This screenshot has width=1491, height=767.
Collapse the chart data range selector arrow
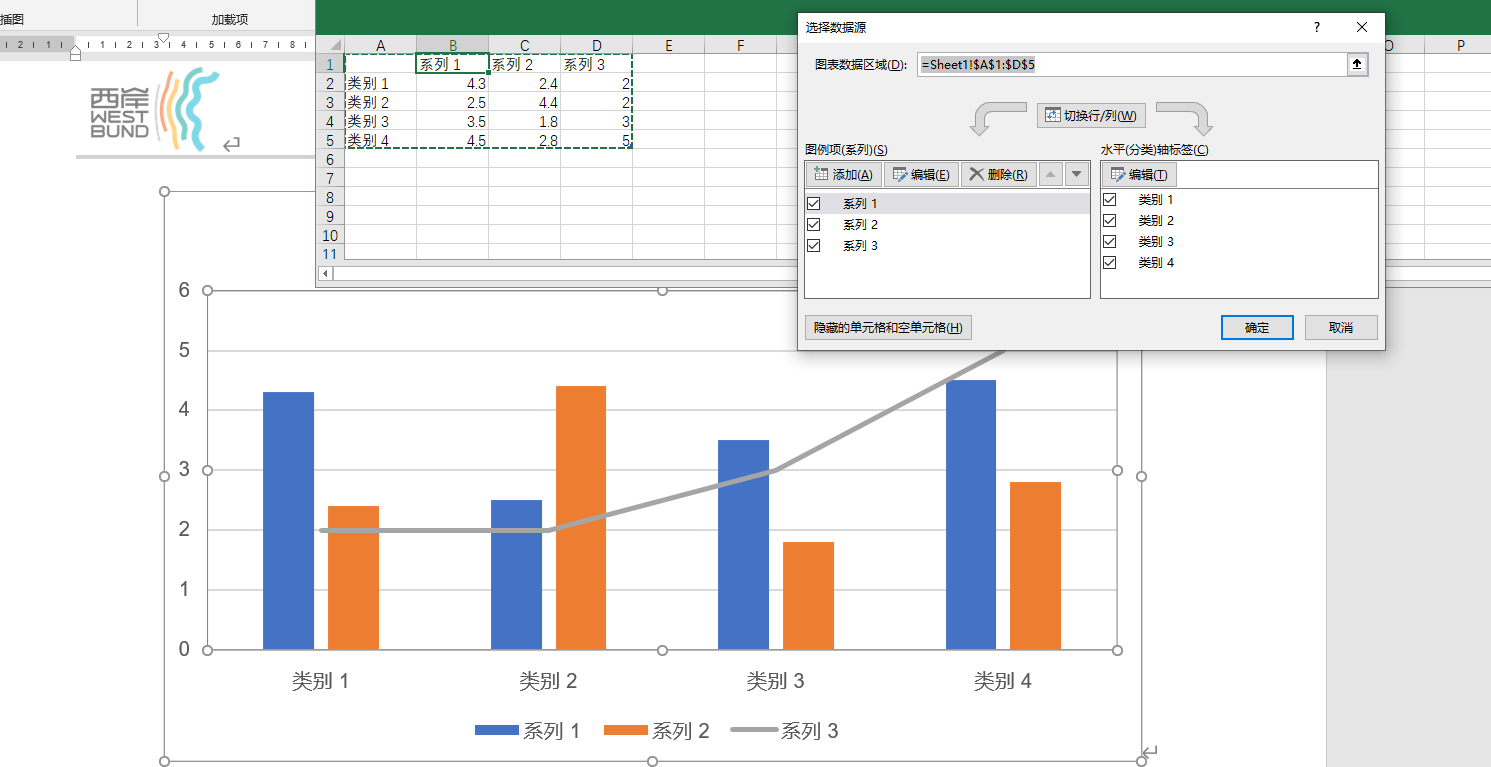(x=1357, y=64)
